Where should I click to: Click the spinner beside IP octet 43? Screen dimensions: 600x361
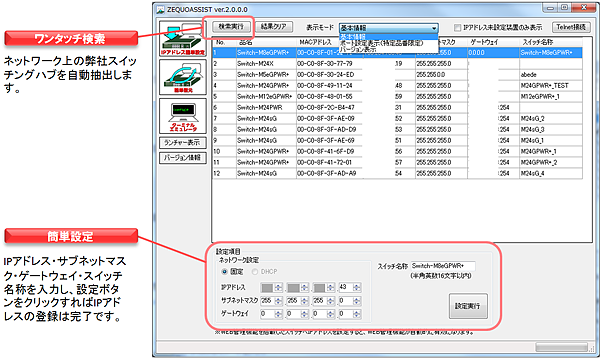[x=356, y=287]
